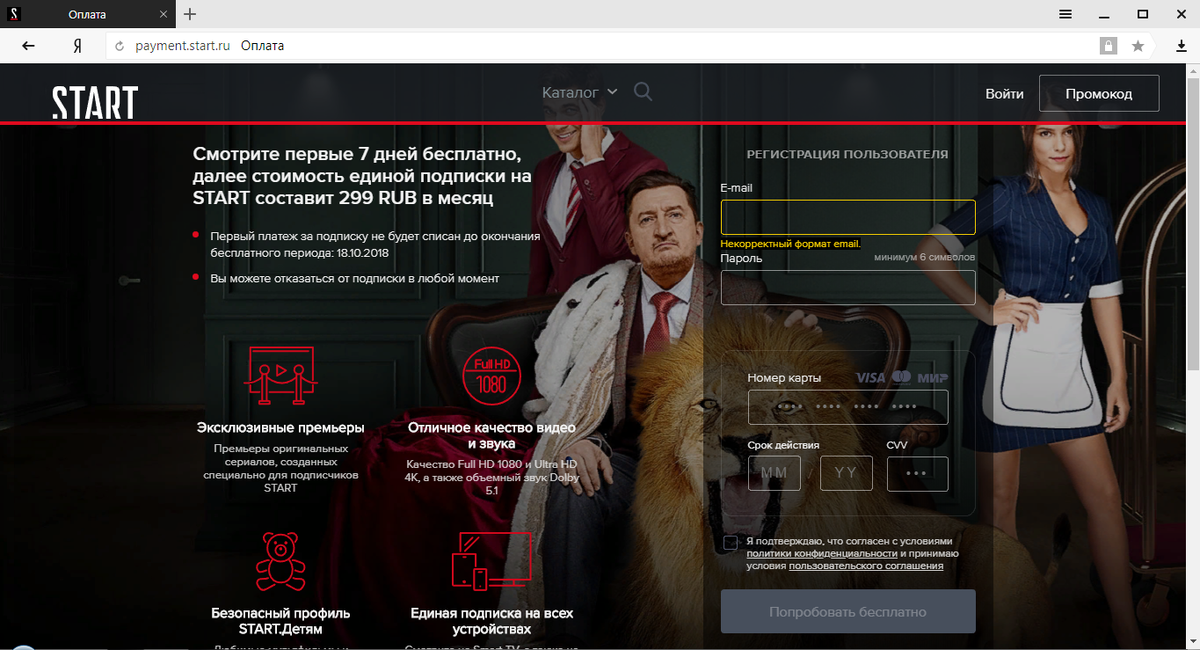This screenshot has height=650, width=1200.
Task: Click 'Отличное качество видео и звука' heading
Action: point(491,435)
